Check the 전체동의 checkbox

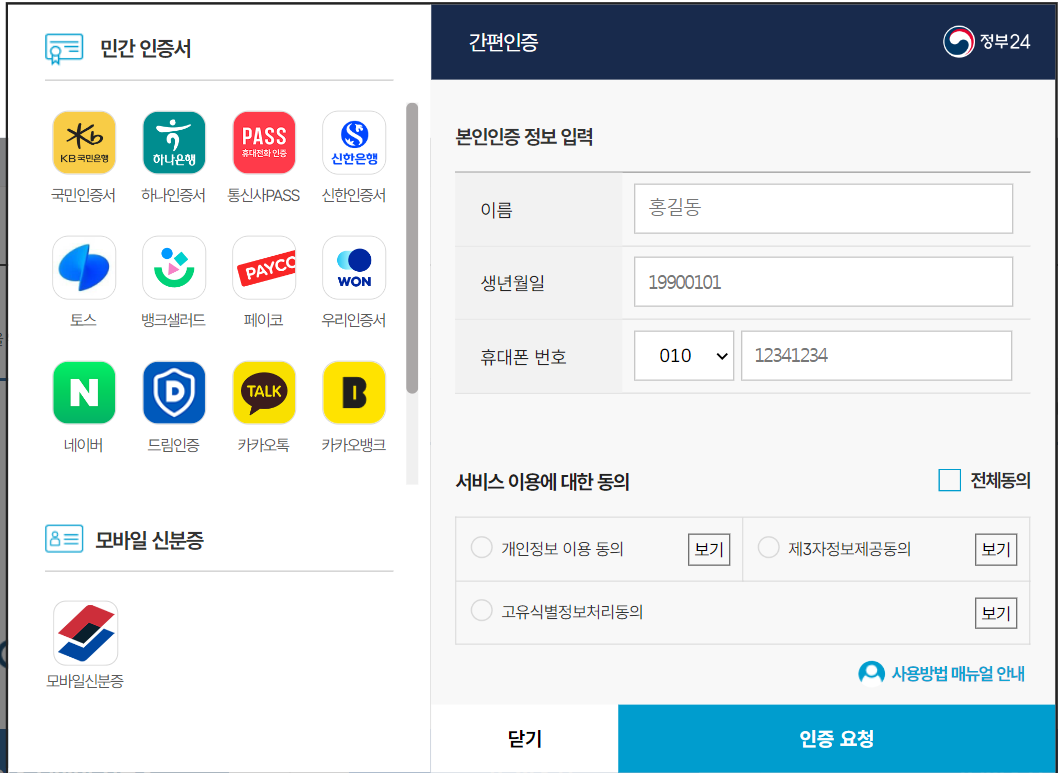click(x=949, y=480)
